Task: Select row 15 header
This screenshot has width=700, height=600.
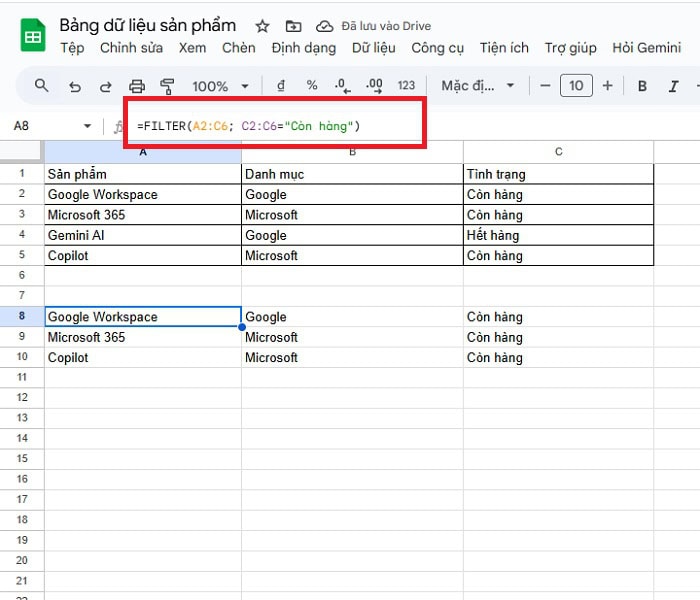Action: tap(22, 458)
